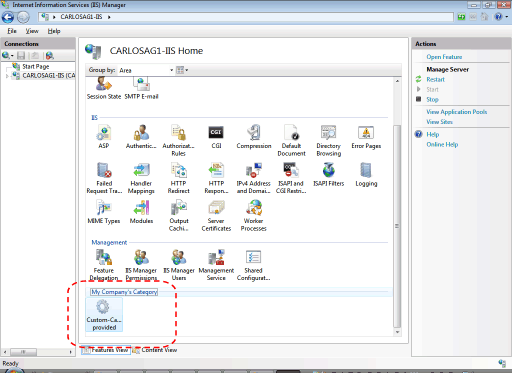Switch to Content View tab
512x373 pixels.
point(155,350)
